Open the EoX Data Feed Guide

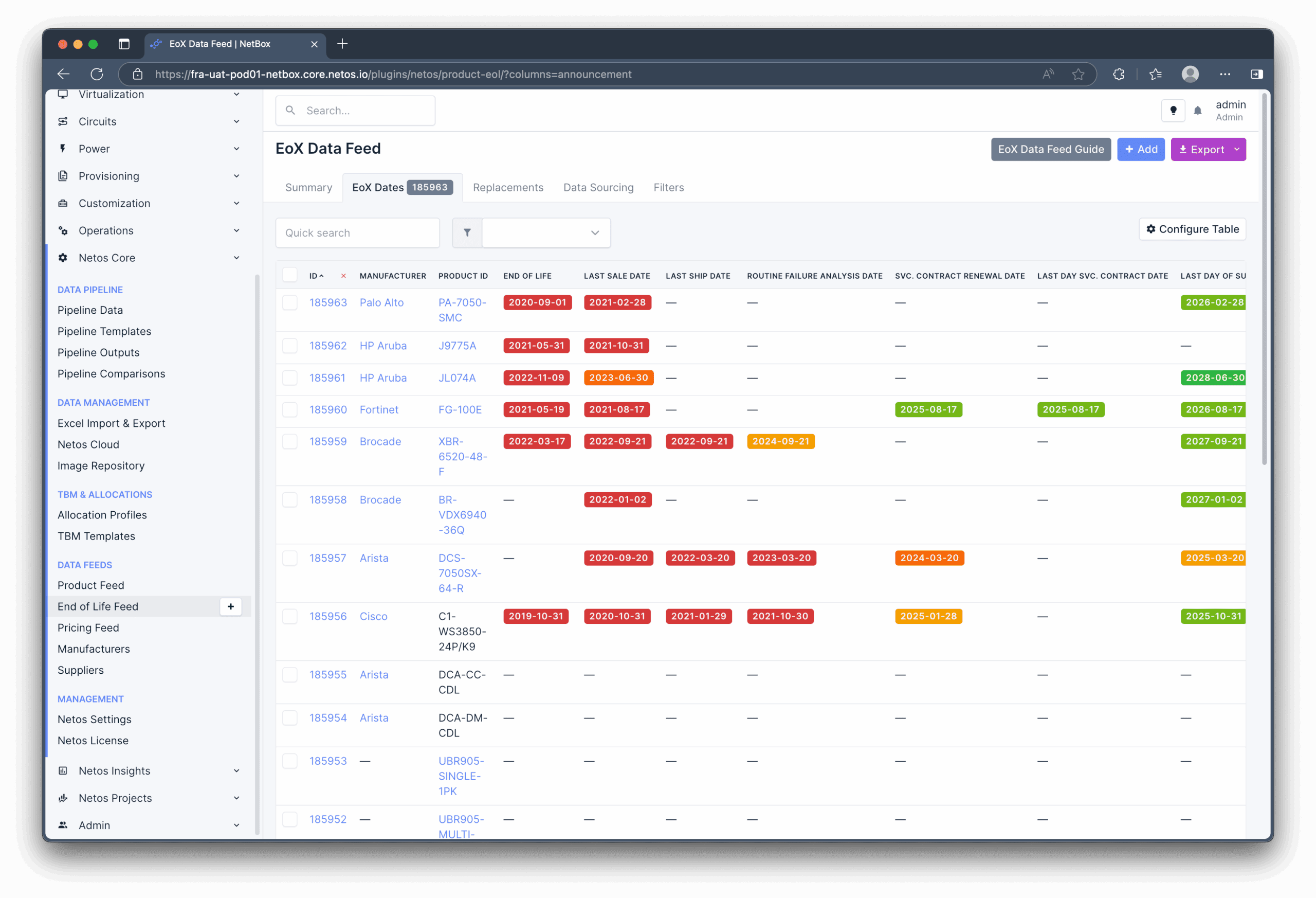[1050, 150]
